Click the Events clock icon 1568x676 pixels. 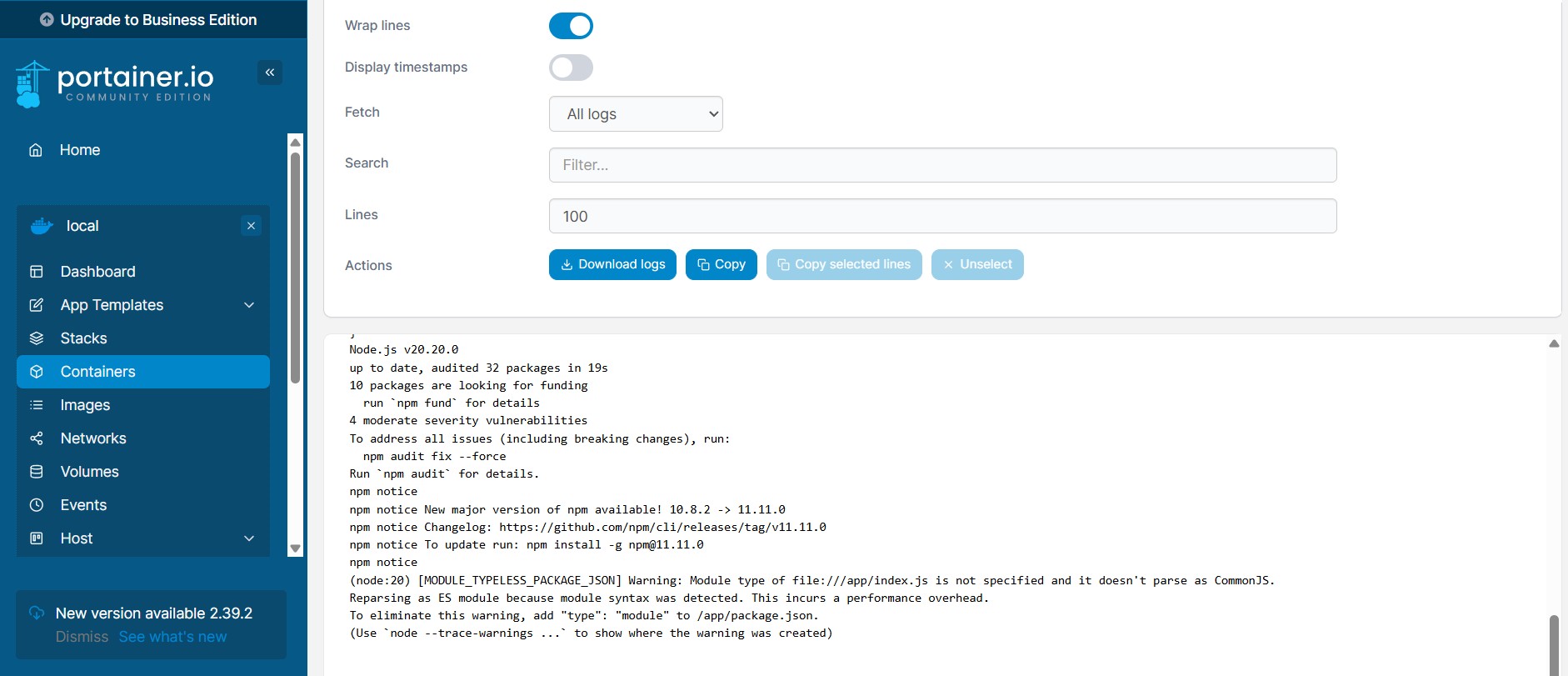coord(37,505)
